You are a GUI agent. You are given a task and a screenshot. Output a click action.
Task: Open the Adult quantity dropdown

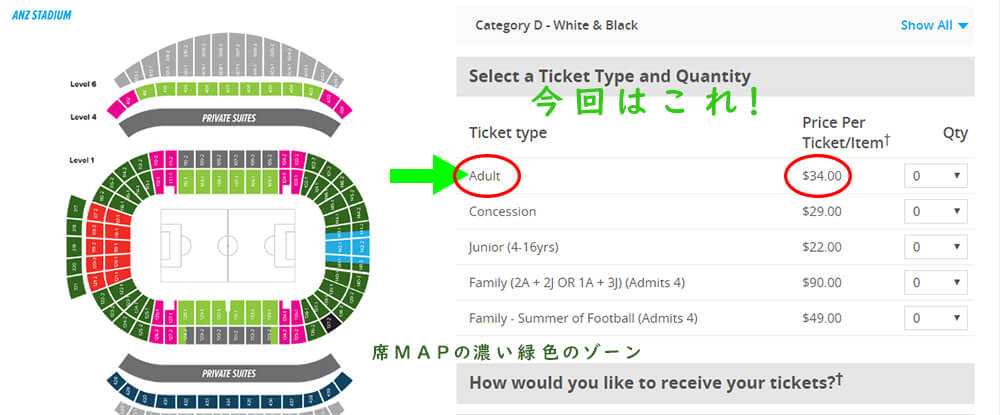point(934,175)
